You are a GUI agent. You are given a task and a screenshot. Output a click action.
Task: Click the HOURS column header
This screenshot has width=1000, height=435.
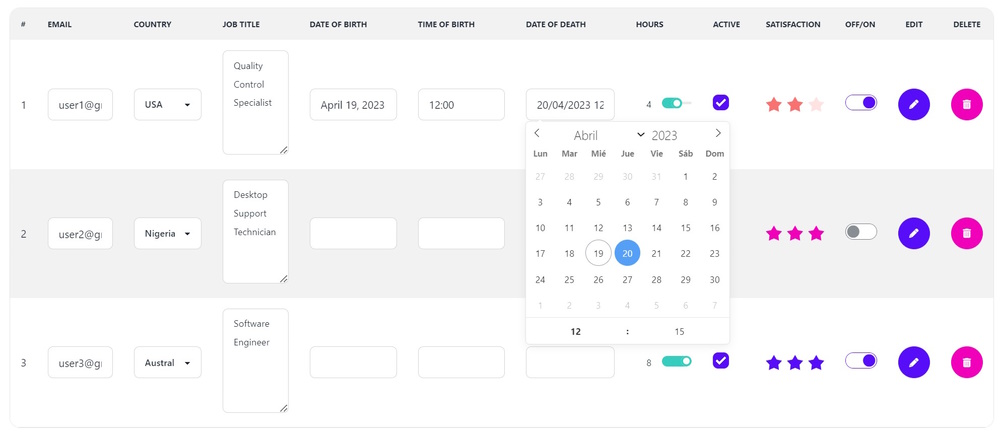click(x=649, y=25)
